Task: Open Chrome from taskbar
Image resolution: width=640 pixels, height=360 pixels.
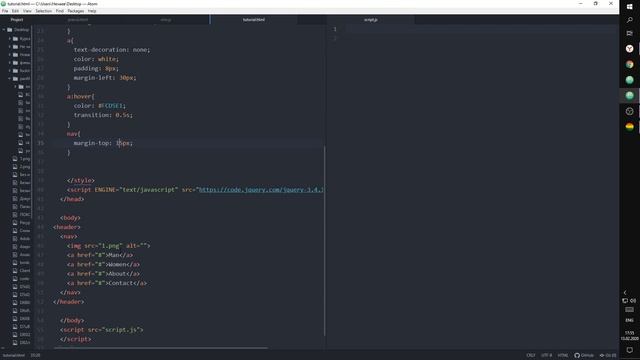Action: [629, 64]
